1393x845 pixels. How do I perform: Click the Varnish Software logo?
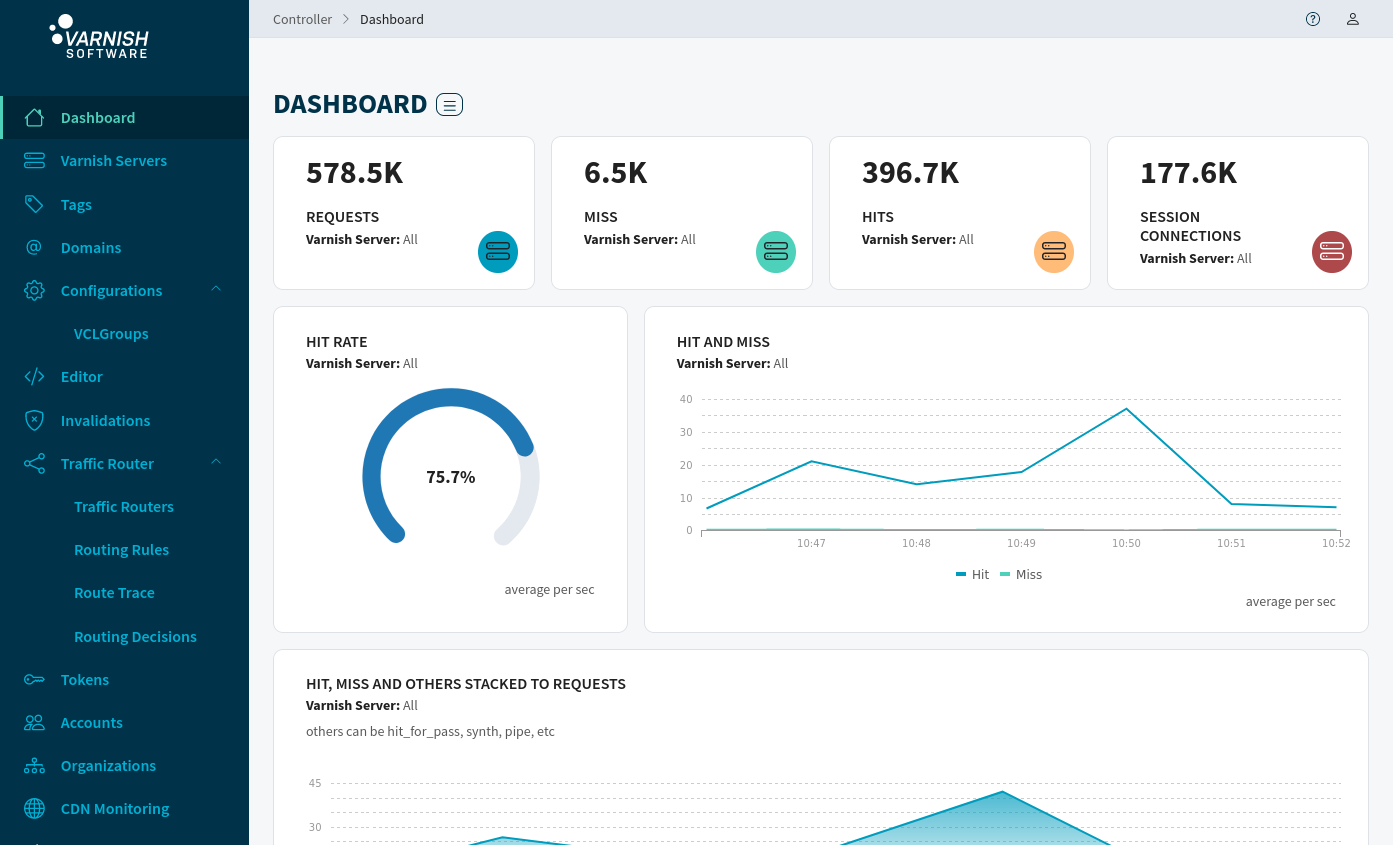coord(99,37)
